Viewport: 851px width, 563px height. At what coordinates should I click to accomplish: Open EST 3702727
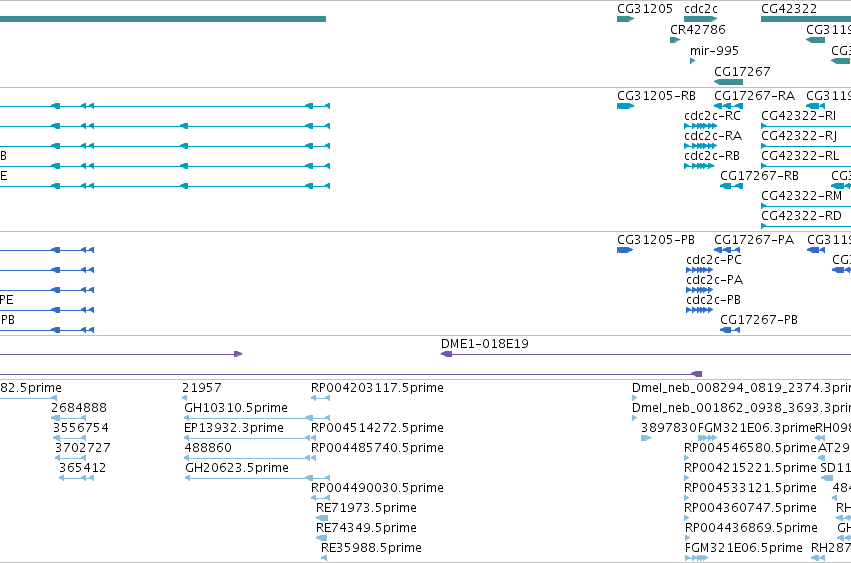82,448
